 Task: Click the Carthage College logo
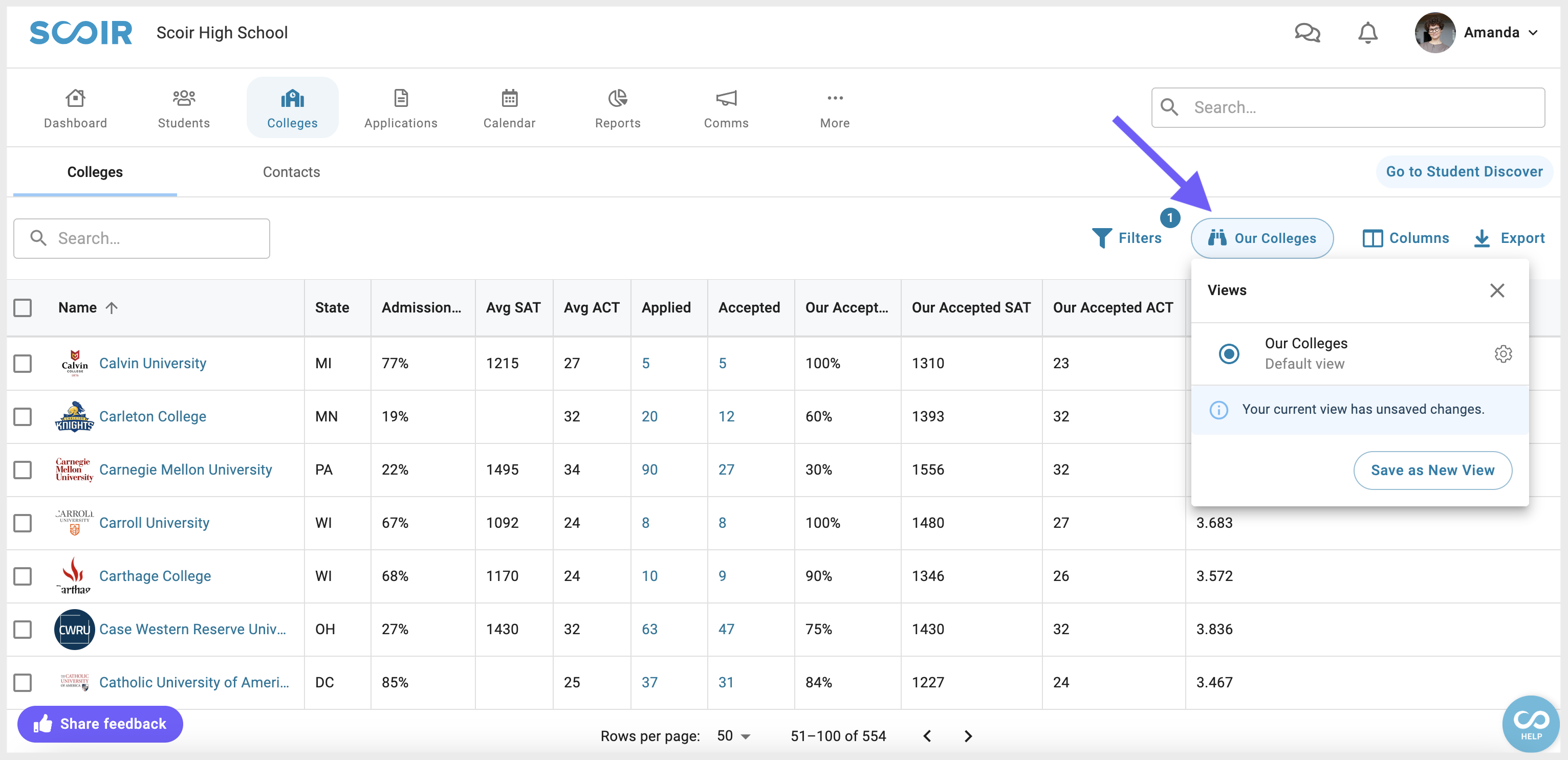tap(74, 576)
